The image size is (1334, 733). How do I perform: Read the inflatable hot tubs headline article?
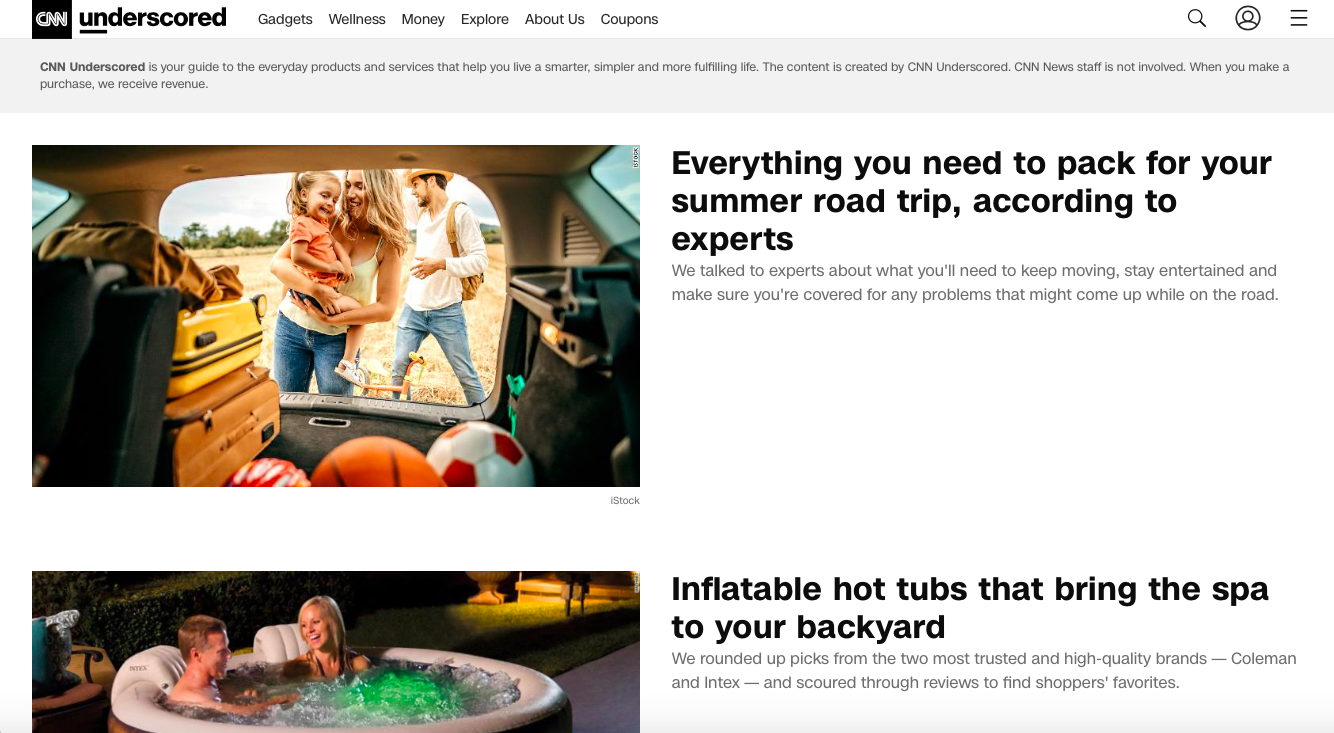970,607
